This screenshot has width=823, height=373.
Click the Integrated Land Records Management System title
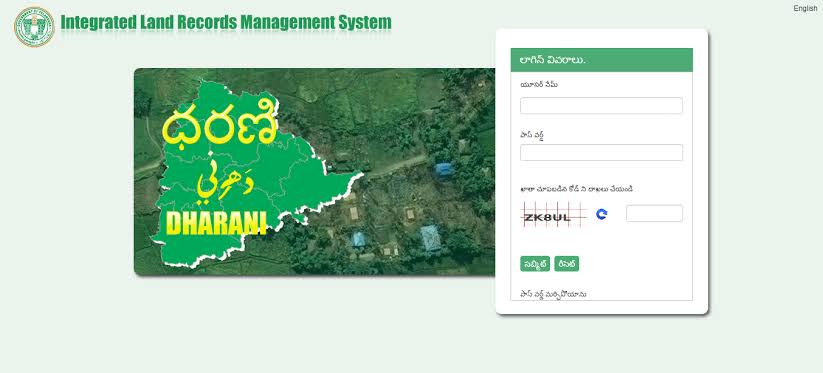(x=226, y=23)
